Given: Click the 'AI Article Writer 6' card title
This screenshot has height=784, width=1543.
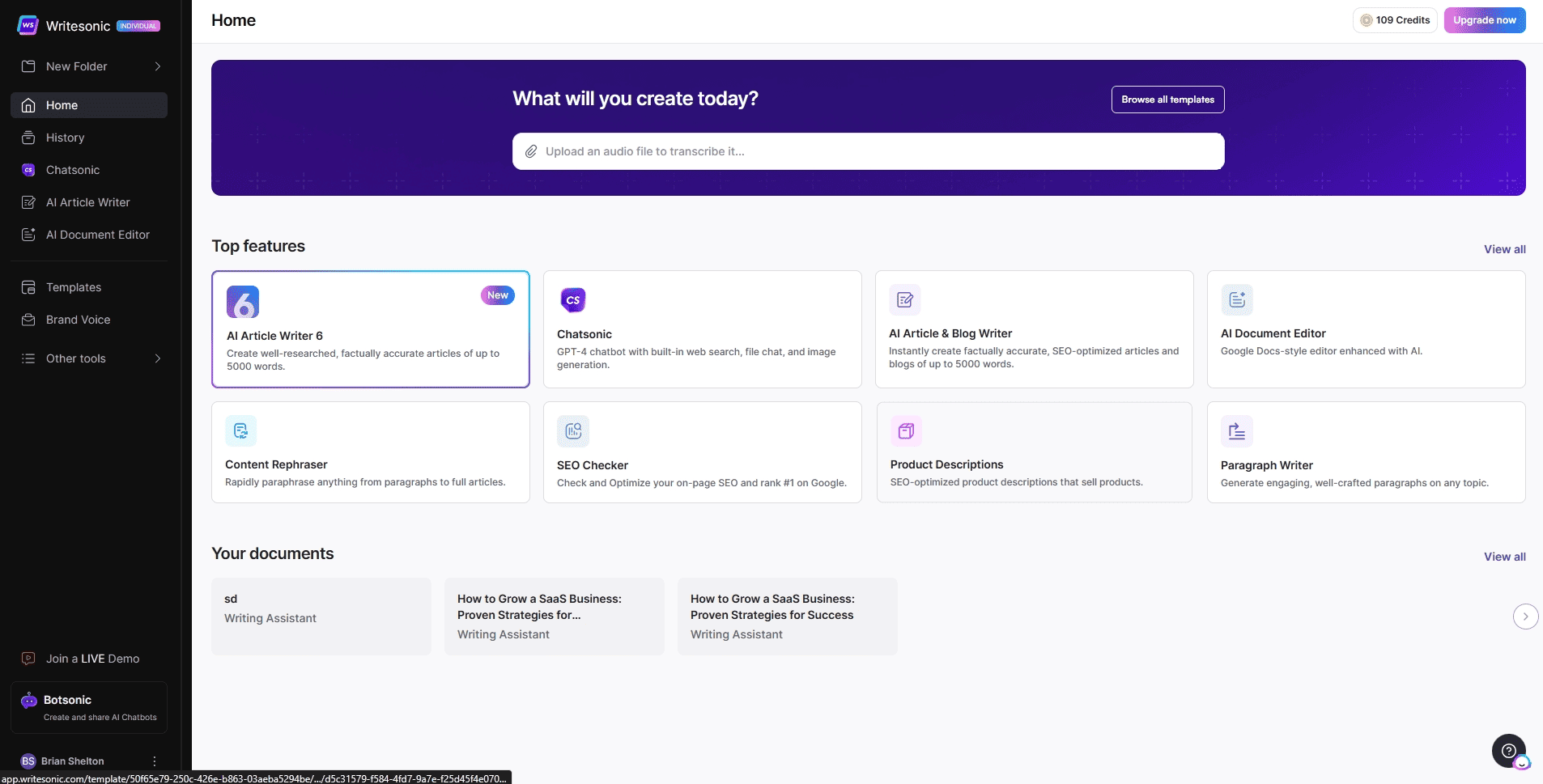Looking at the screenshot, I should click(274, 336).
